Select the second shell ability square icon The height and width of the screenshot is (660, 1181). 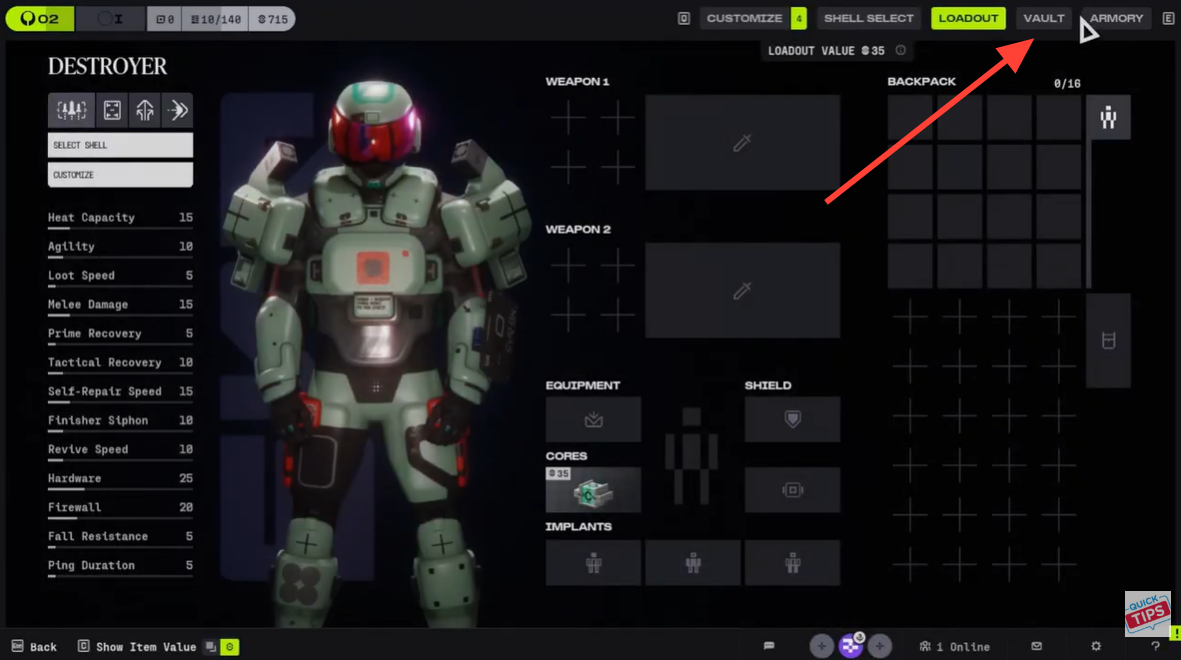[112, 111]
